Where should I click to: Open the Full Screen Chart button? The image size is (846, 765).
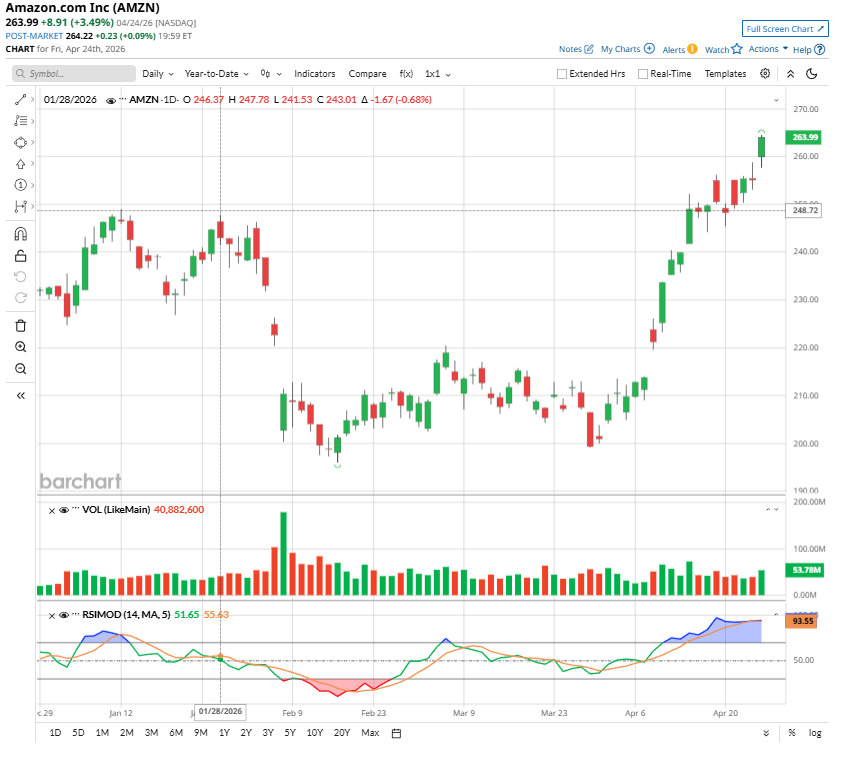pos(785,29)
